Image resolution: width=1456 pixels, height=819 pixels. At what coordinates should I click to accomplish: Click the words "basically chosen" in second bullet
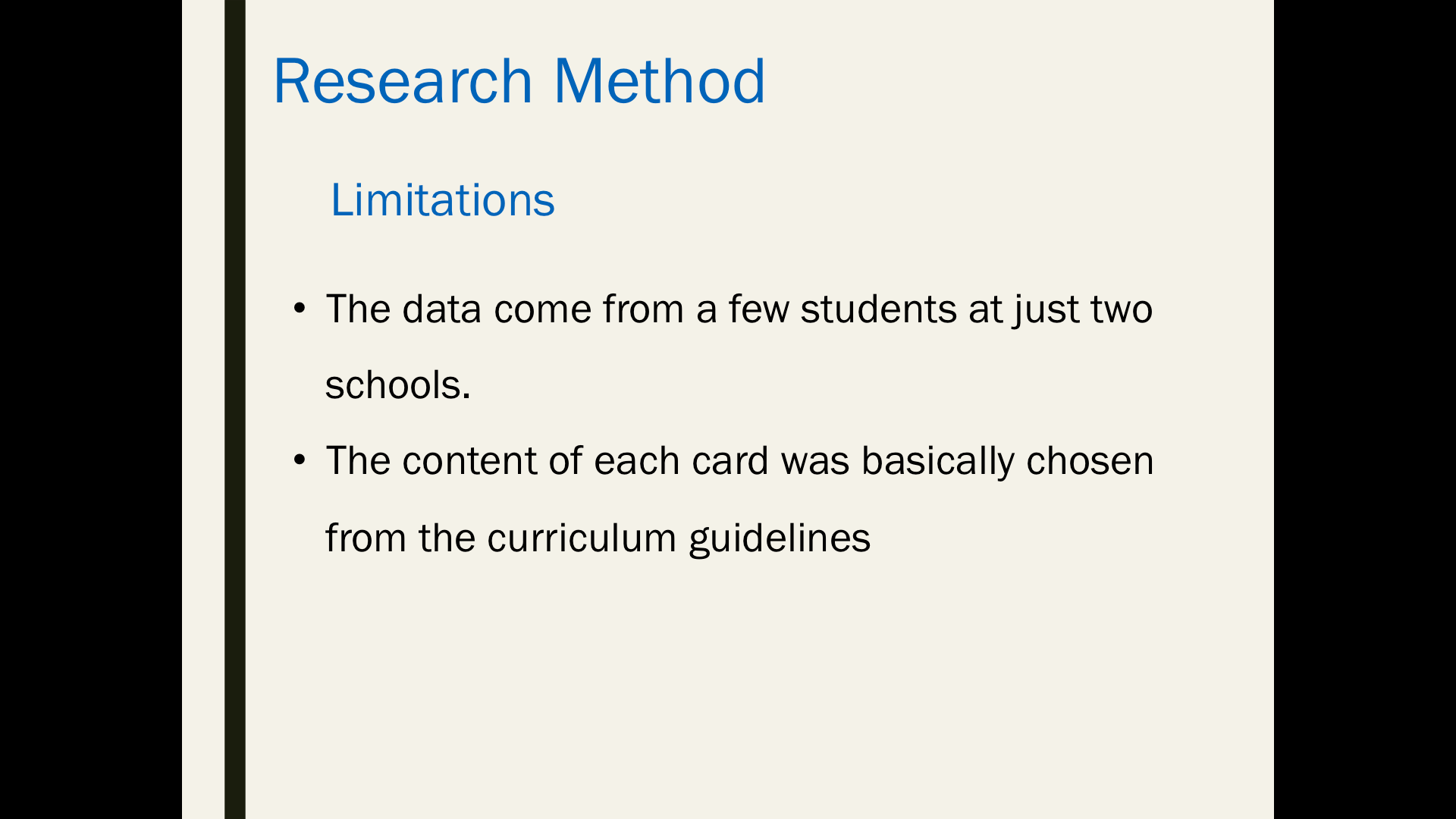coord(1007,461)
